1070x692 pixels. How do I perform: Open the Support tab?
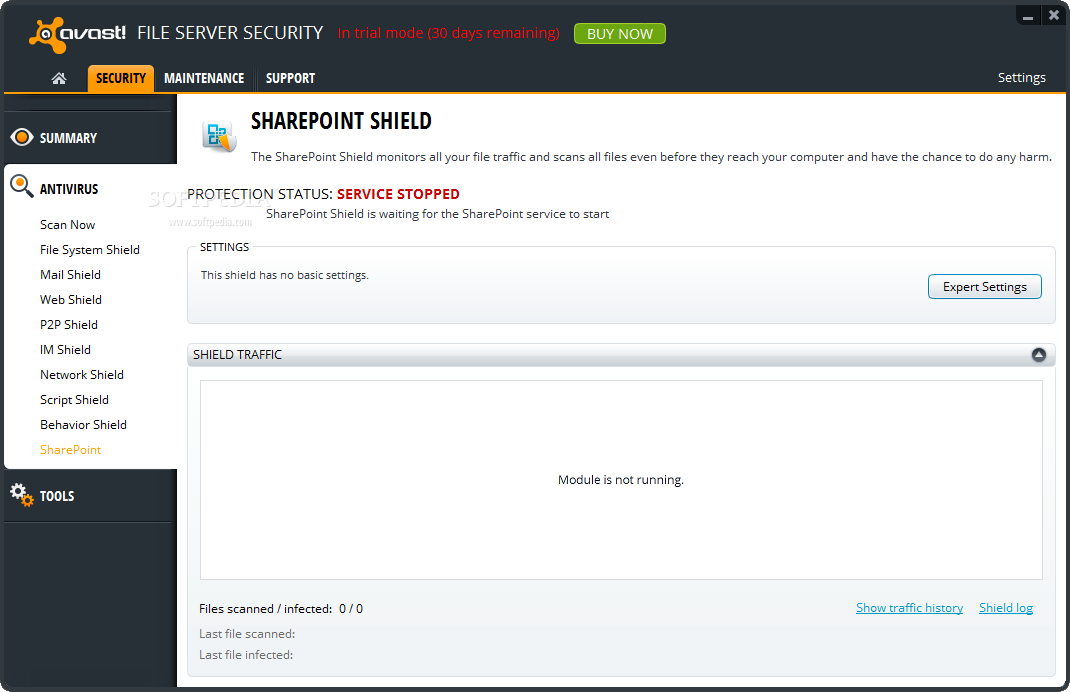[290, 78]
